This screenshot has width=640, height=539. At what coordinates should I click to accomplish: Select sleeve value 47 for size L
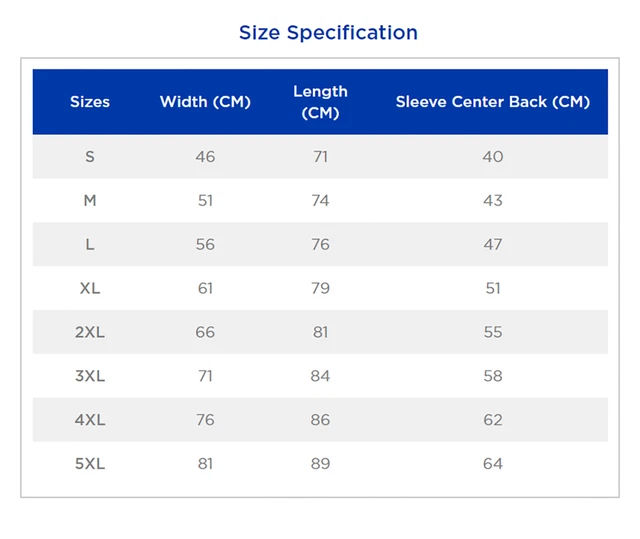pos(492,245)
